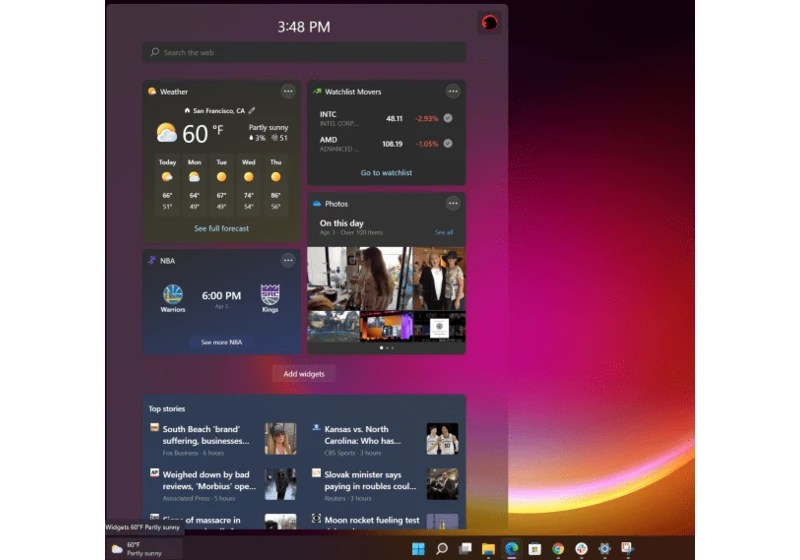Open NBA widget more options menu
800x560 pixels.
pyautogui.click(x=288, y=261)
